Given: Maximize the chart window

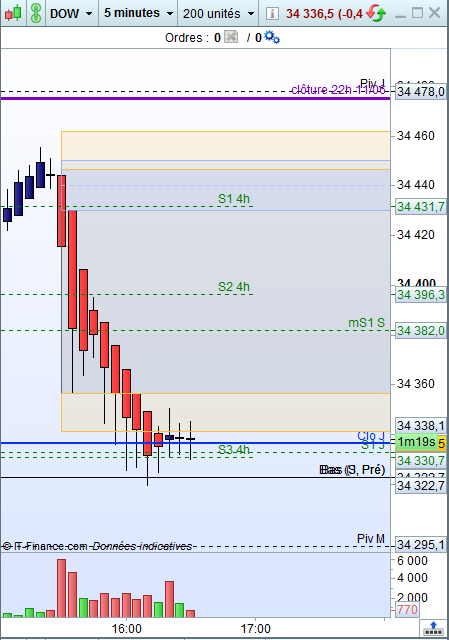Looking at the screenshot, I should click(x=418, y=13).
